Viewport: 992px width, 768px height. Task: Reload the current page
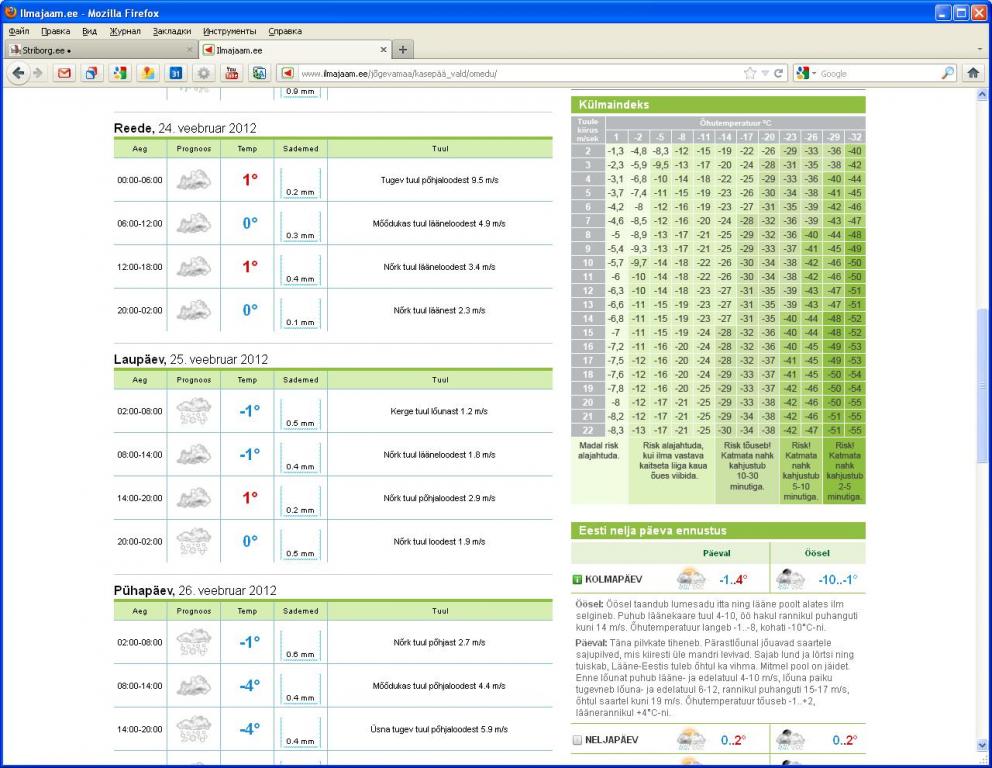[780, 73]
